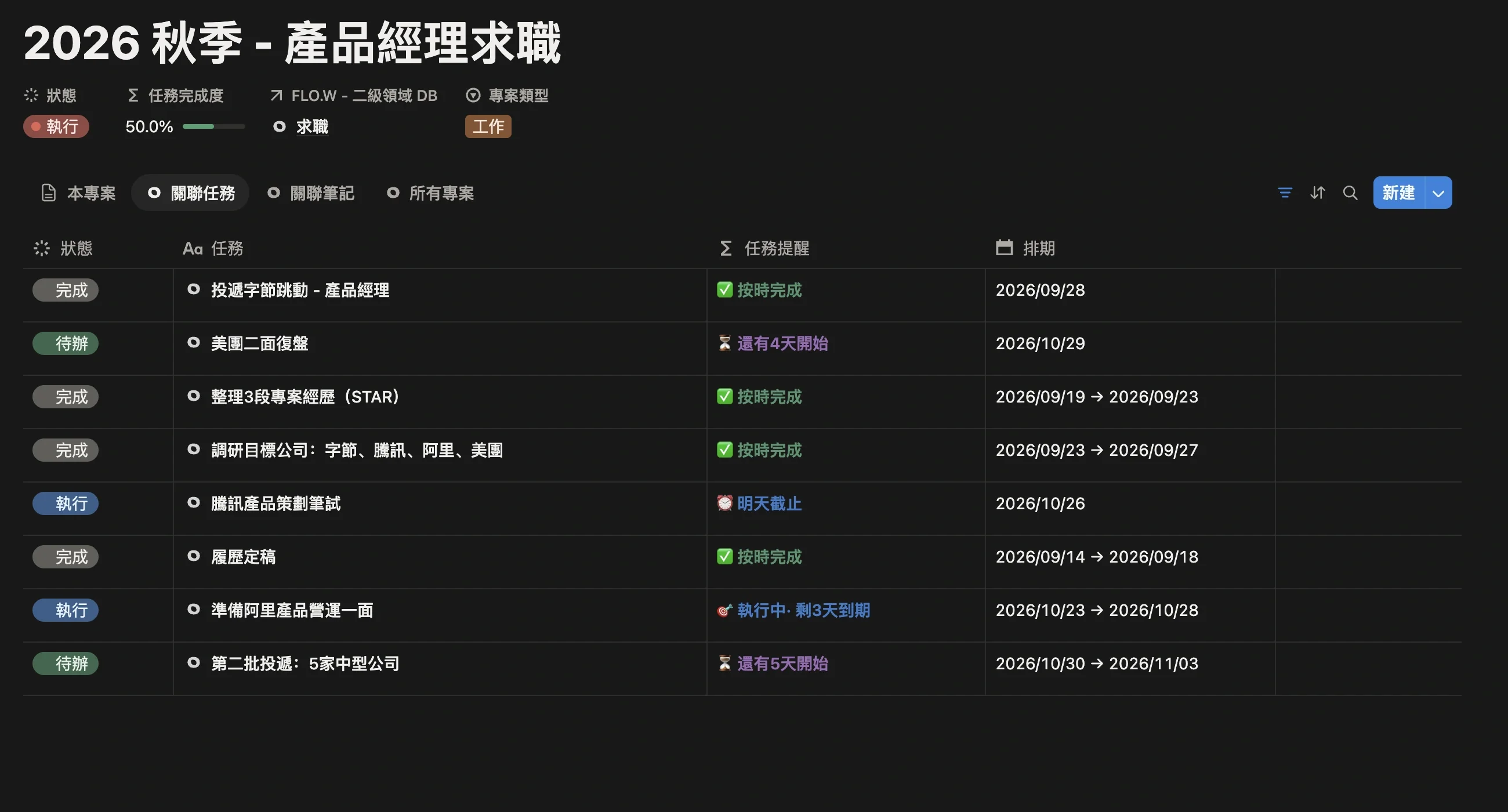Click 還有5天開始 reminder text
The height and width of the screenshot is (812, 1508).
point(782,664)
